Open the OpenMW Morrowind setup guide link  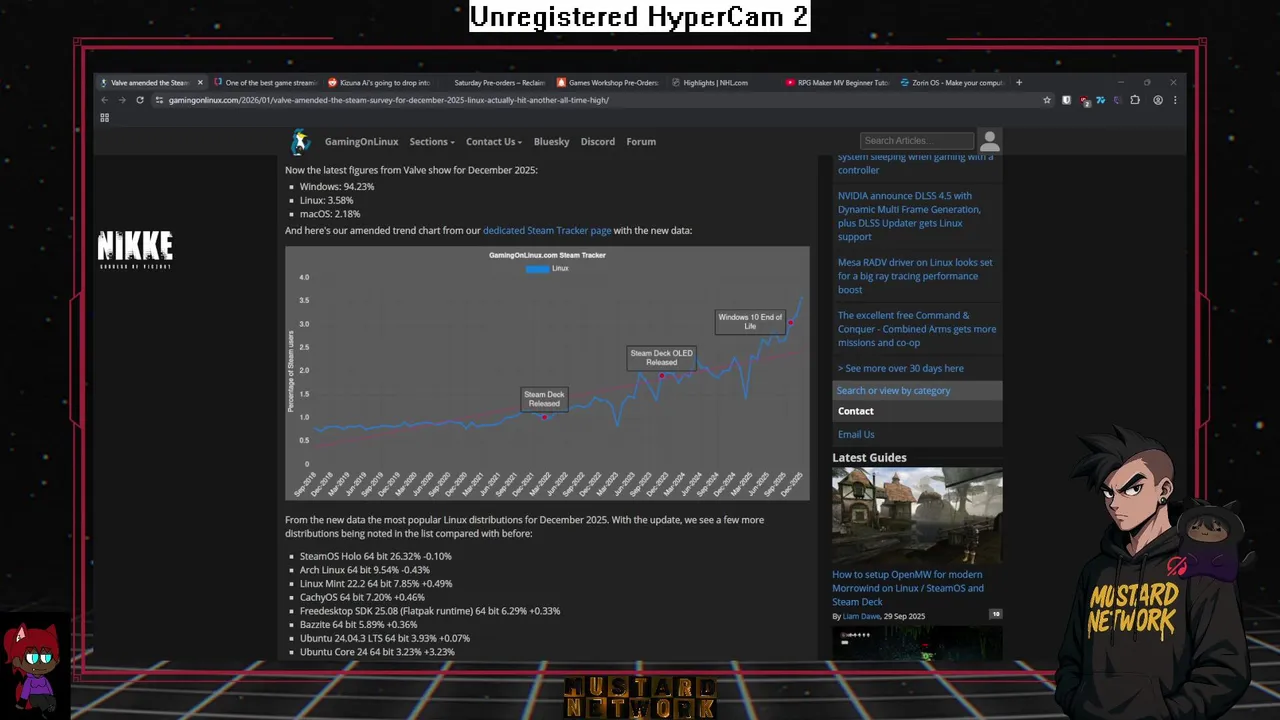coord(908,588)
